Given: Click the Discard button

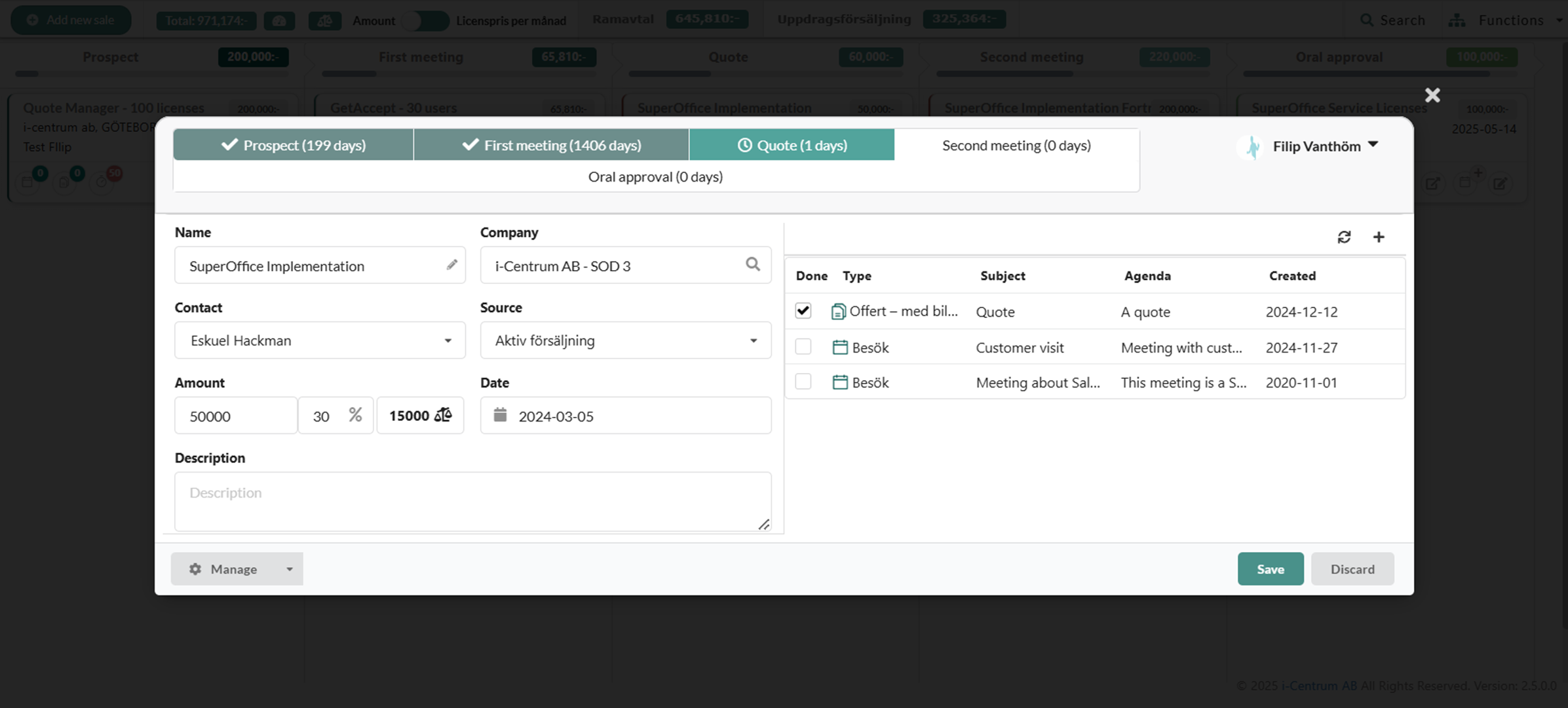Looking at the screenshot, I should tap(1352, 569).
